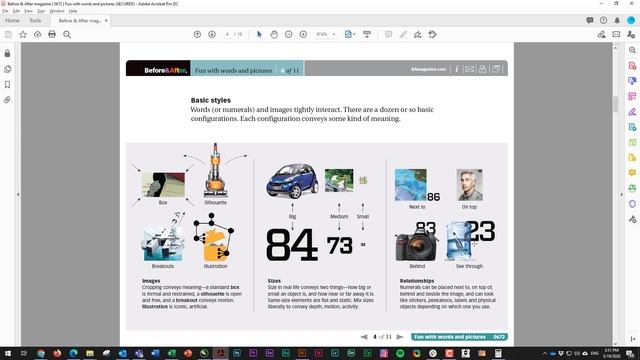Screen dimensions: 640x360
Task: Open the bookmarks panel
Action: click(7, 84)
